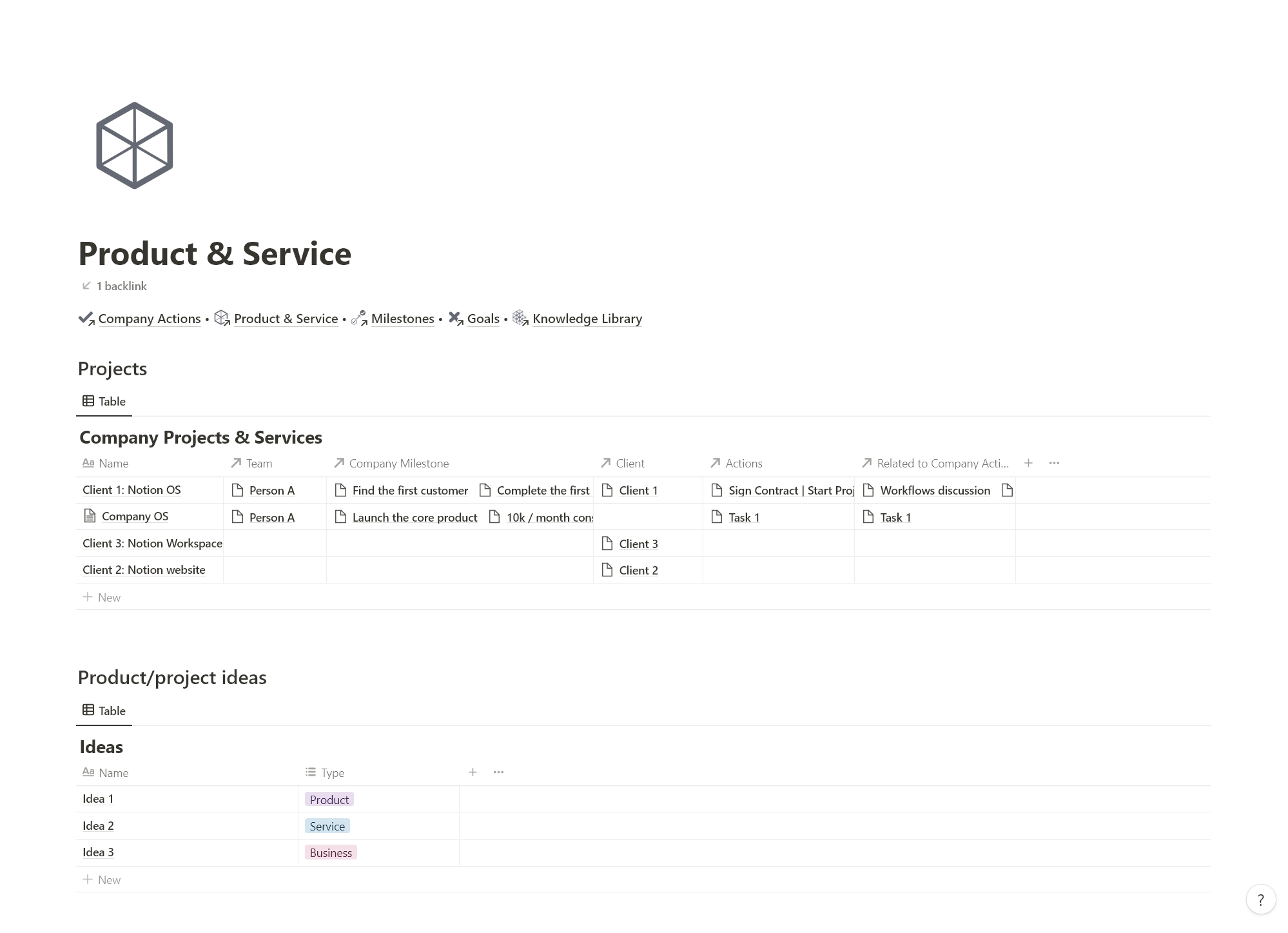Open the help question mark button
The image size is (1288, 933).
coord(1260,899)
